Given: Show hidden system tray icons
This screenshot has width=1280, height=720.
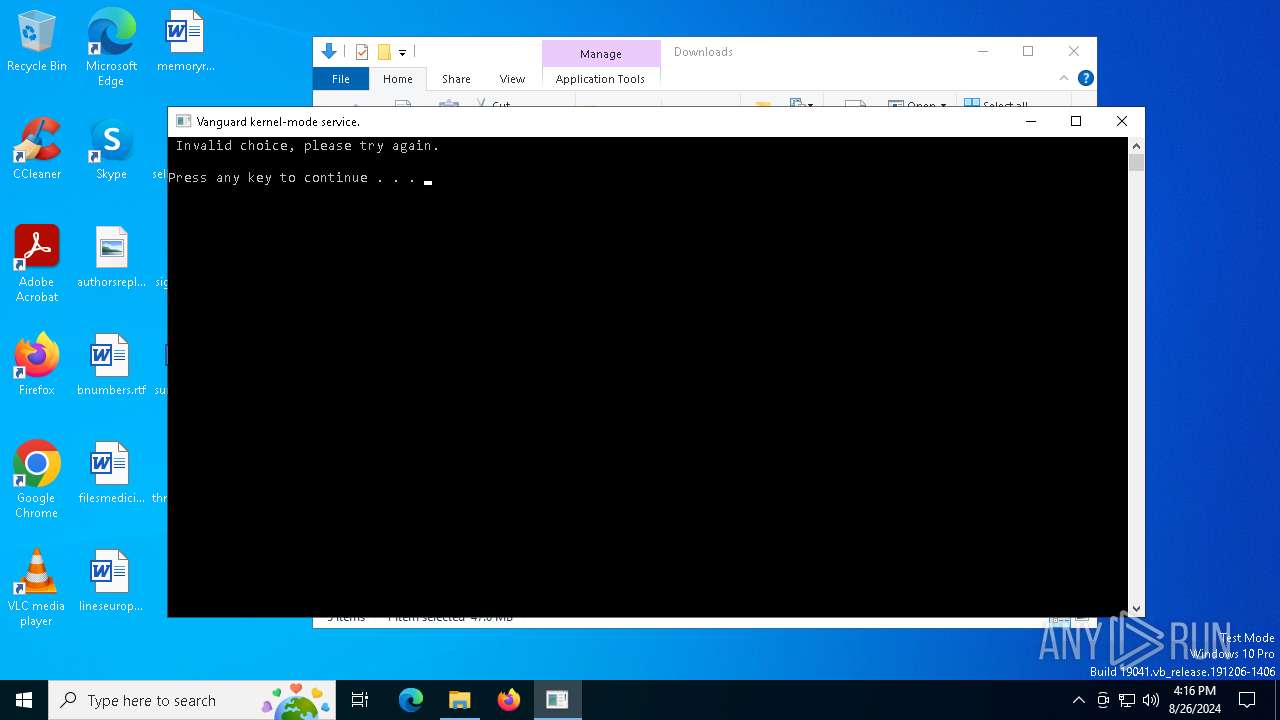Looking at the screenshot, I should click(1078, 700).
